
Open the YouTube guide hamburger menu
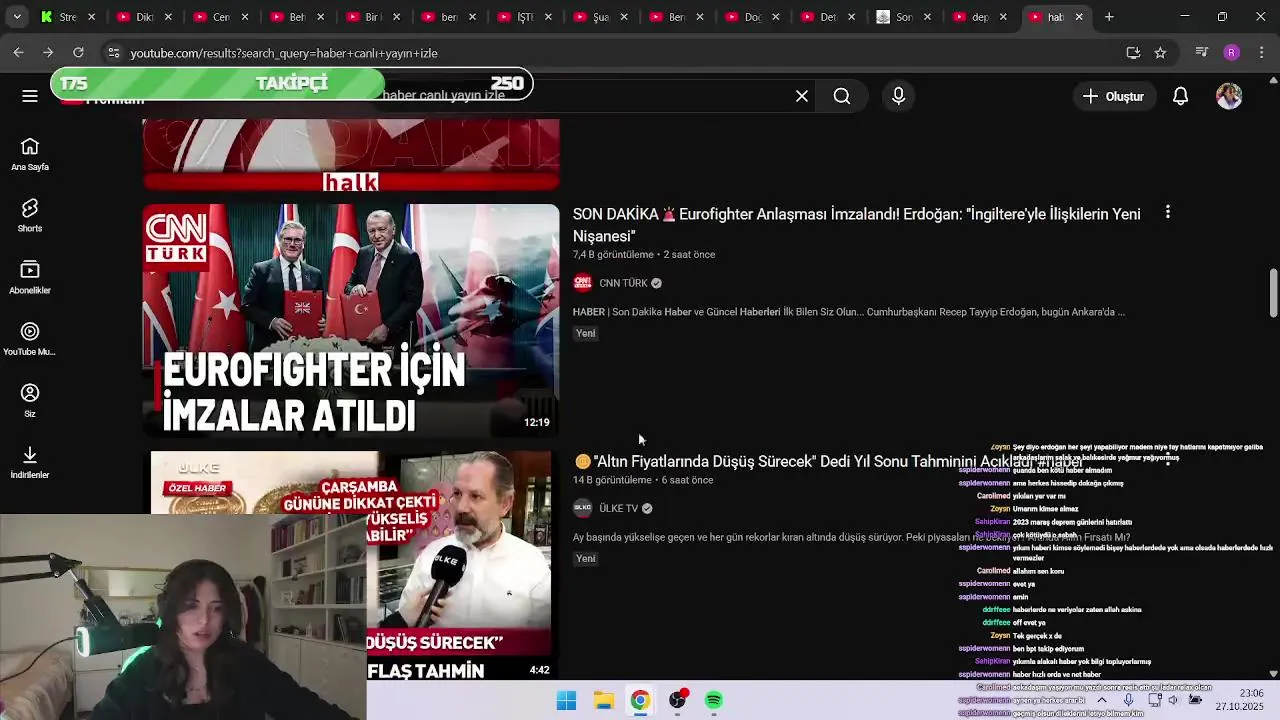coord(30,96)
